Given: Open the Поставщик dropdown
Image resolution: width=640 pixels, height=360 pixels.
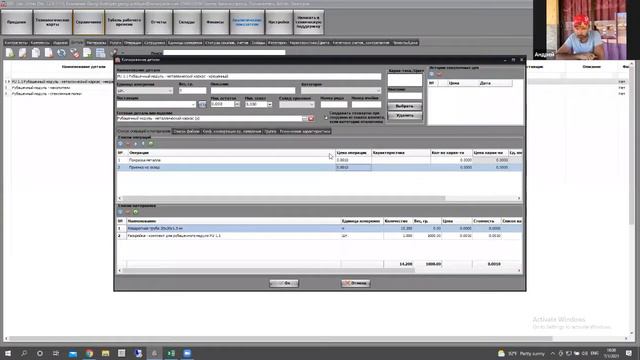Looking at the screenshot, I should click(156, 104).
